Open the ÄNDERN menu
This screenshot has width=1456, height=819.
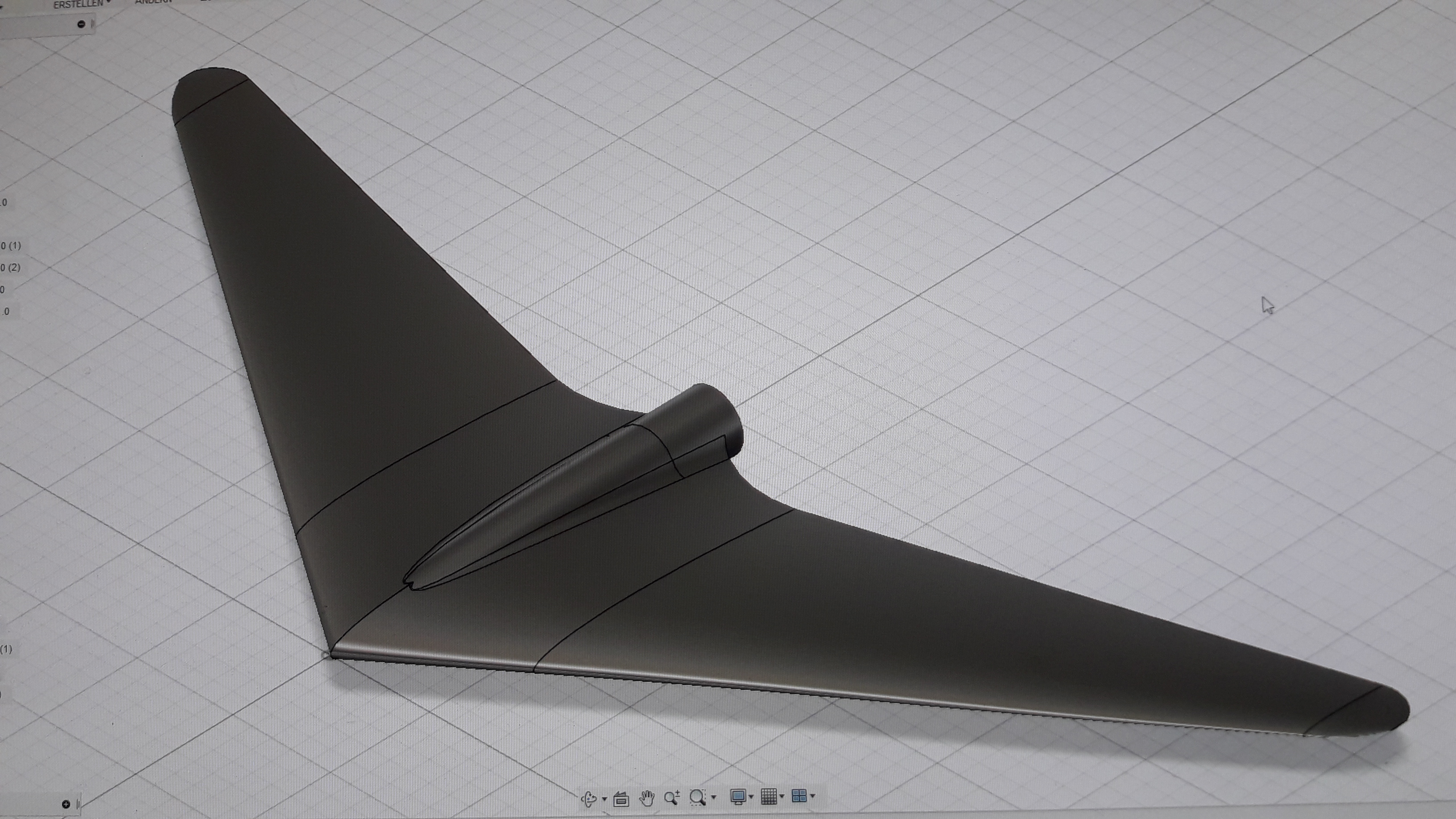[x=154, y=2]
